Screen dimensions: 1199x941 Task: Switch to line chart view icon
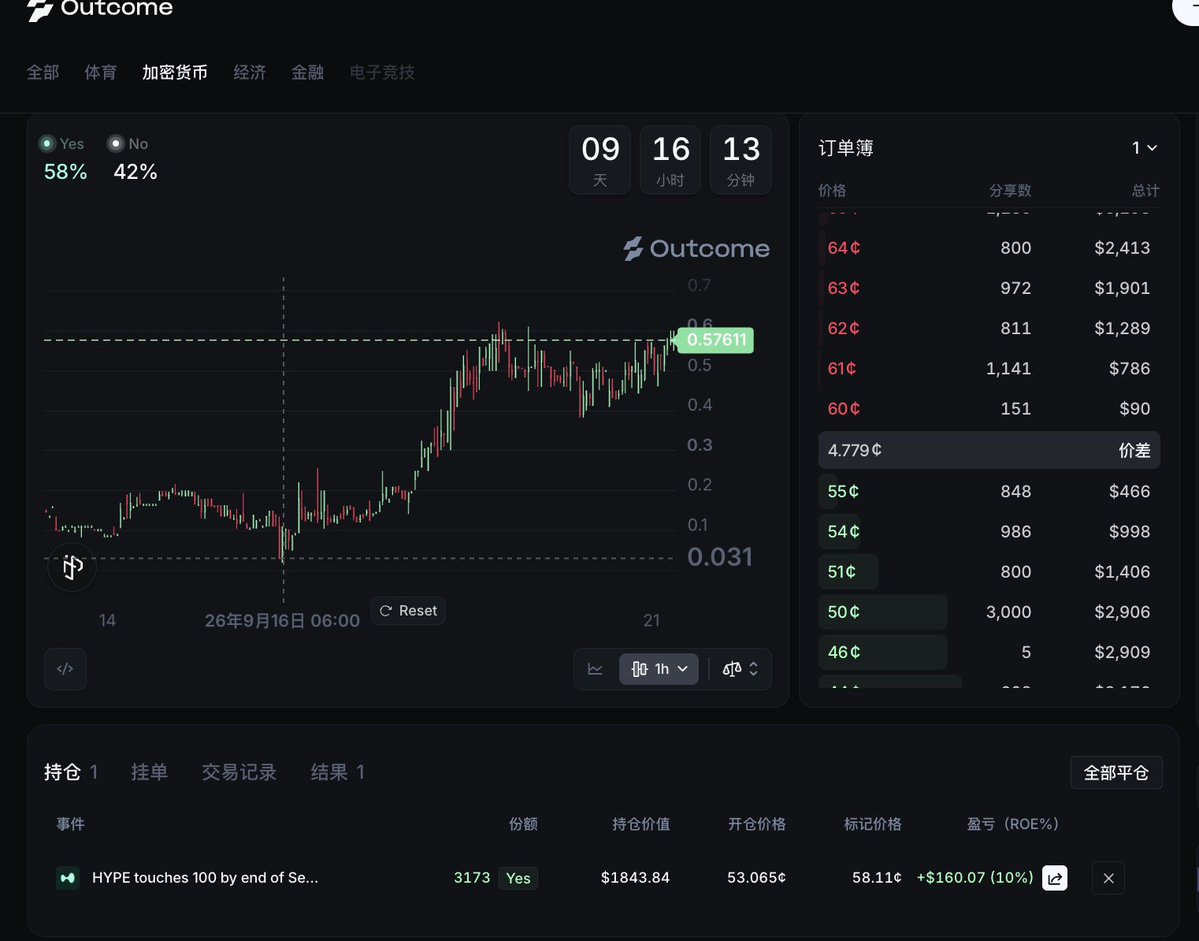(x=595, y=669)
